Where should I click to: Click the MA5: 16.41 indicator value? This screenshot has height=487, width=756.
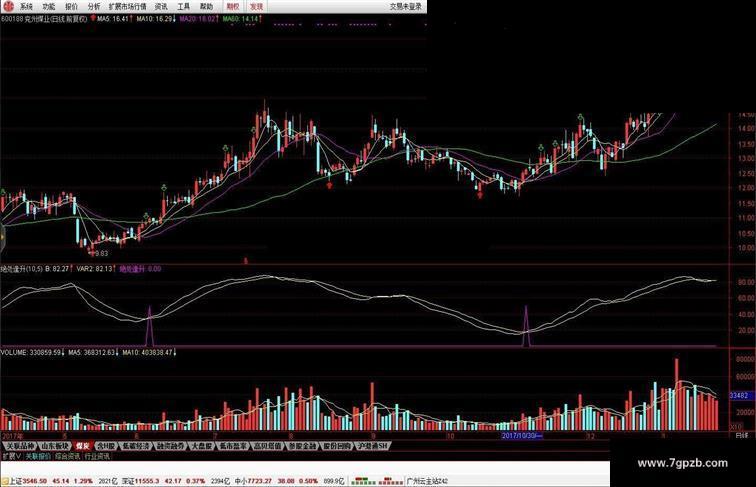113,19
